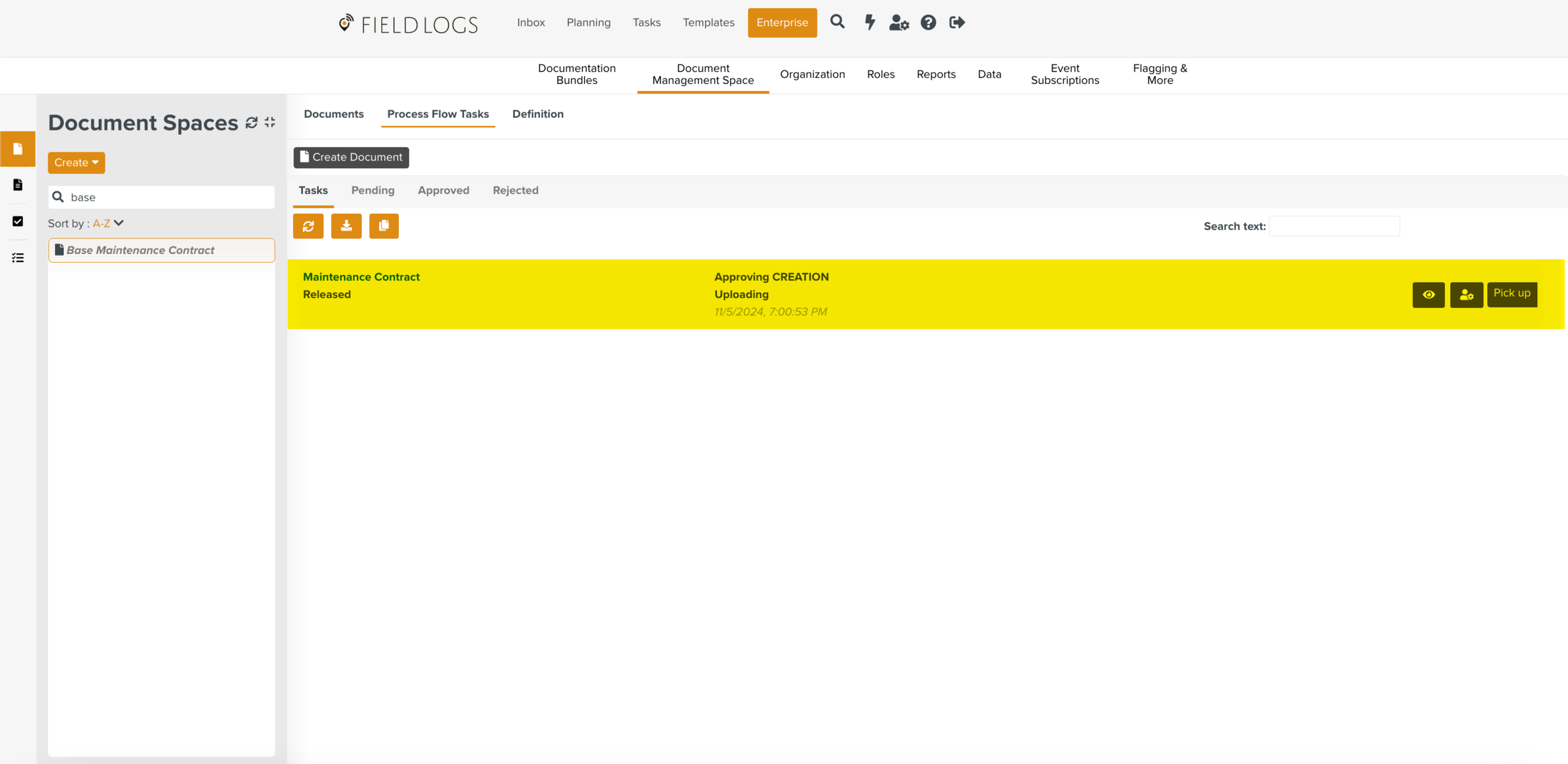Click the download tasks toolbar button
Image resolution: width=1568 pixels, height=764 pixels.
(x=346, y=226)
